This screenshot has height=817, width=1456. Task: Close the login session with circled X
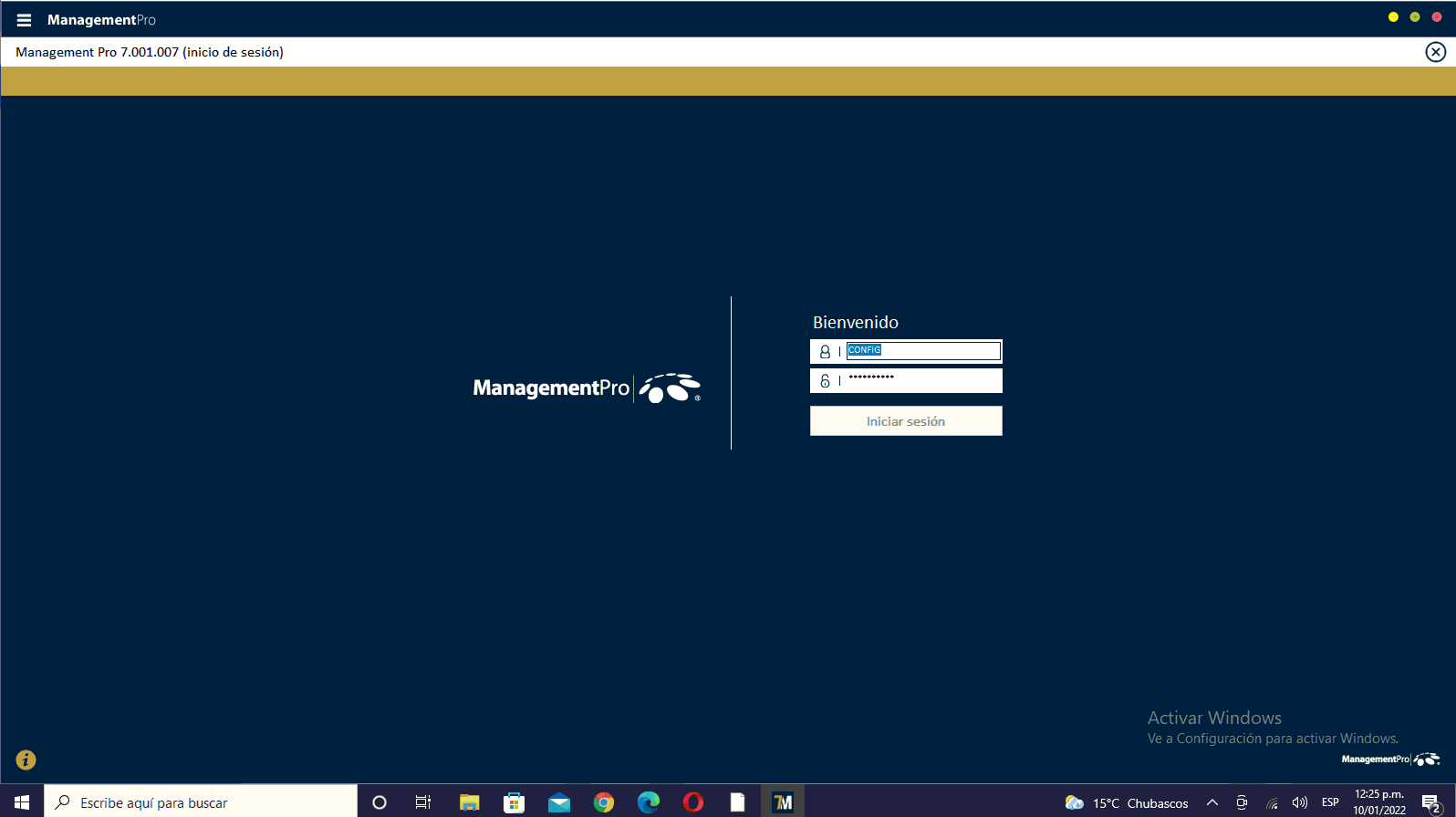pyautogui.click(x=1435, y=52)
